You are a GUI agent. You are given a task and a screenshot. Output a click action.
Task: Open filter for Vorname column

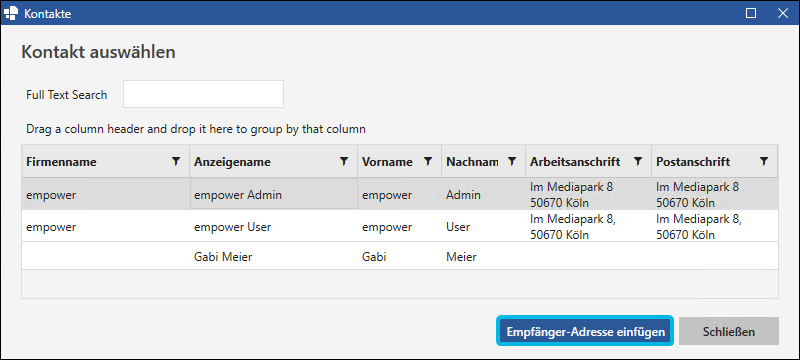pos(428,162)
